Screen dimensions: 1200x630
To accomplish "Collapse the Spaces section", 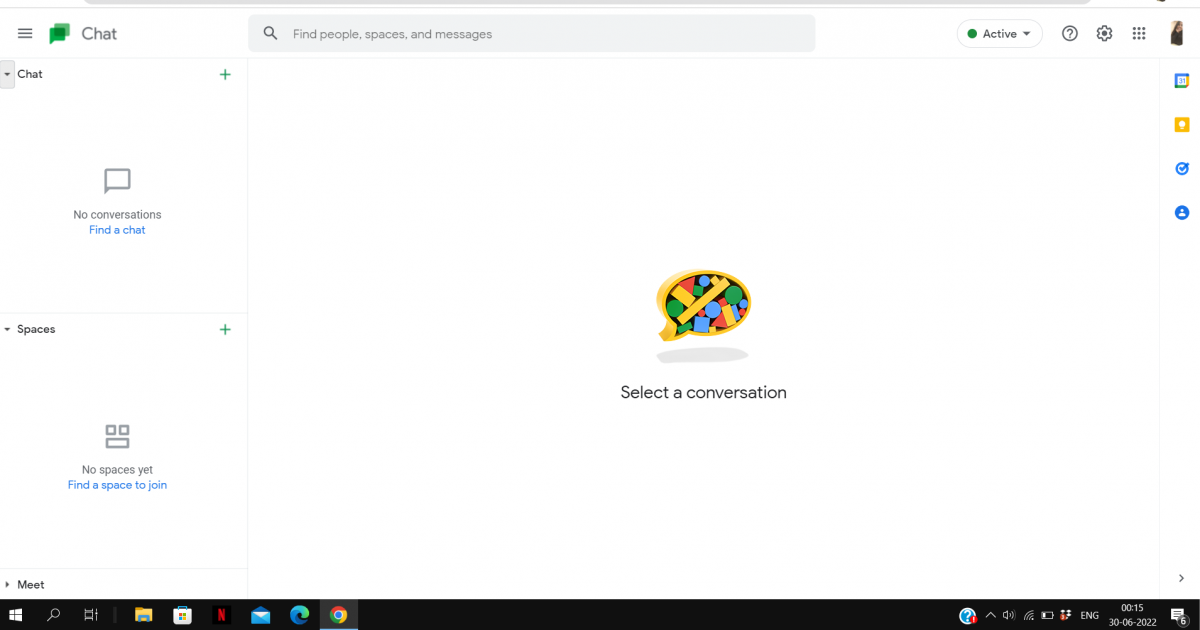I will tap(9, 329).
